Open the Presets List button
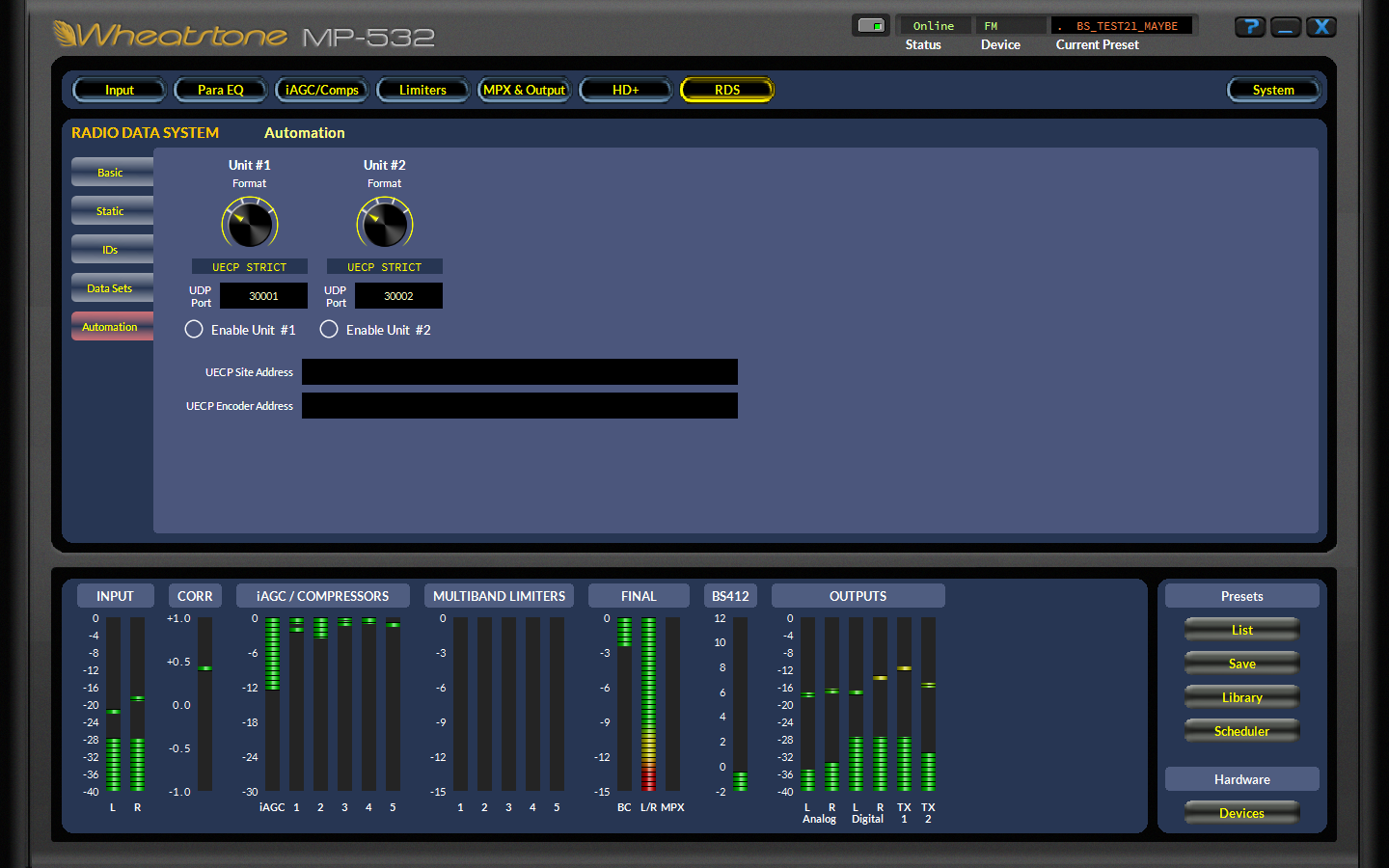The width and height of the screenshot is (1389, 868). (1242, 630)
